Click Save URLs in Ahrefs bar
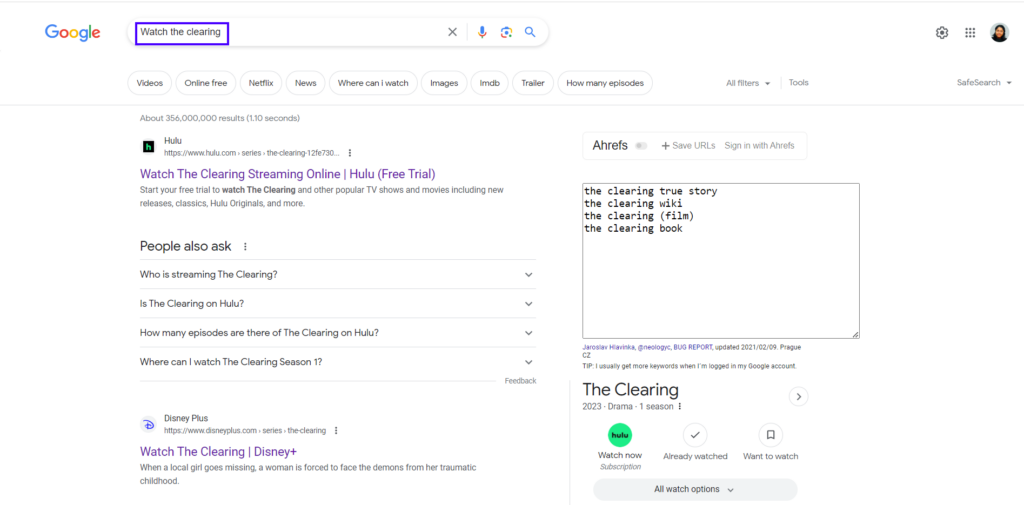 pos(688,146)
